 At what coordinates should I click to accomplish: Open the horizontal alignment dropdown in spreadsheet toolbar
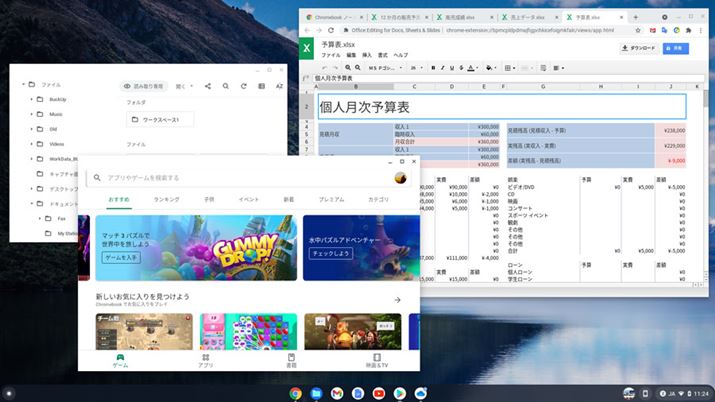(559, 68)
